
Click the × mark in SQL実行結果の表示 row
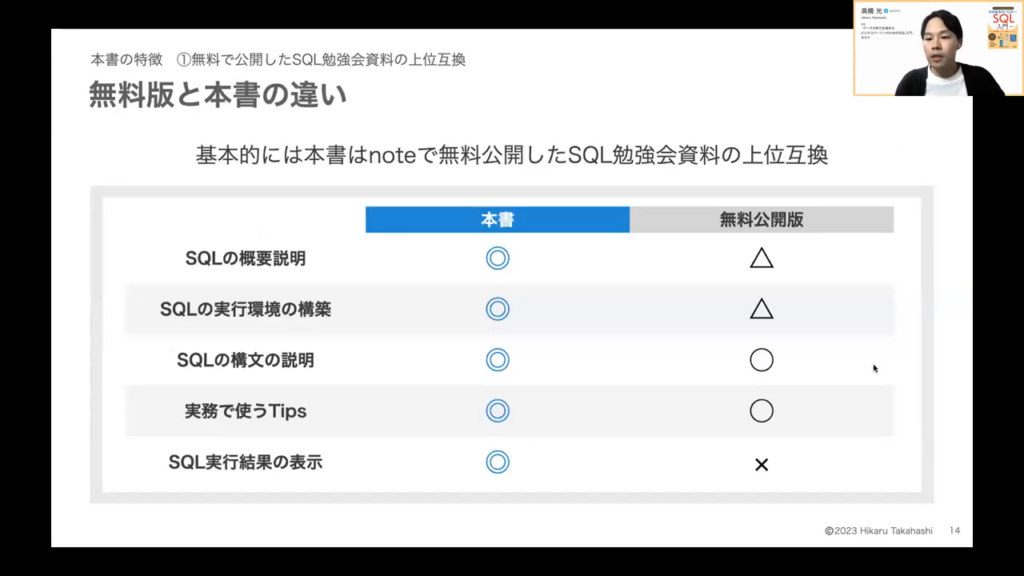click(x=761, y=465)
